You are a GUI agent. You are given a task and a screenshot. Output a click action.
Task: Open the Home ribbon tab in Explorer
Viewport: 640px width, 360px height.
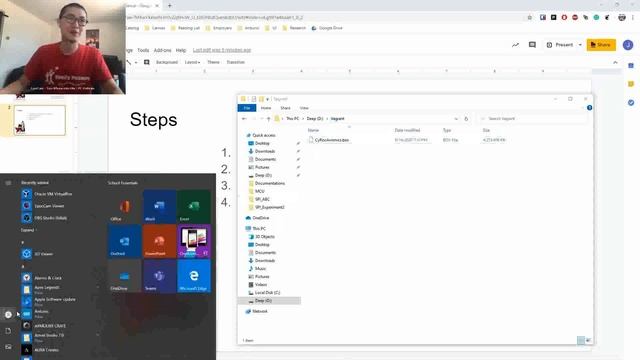(266, 108)
